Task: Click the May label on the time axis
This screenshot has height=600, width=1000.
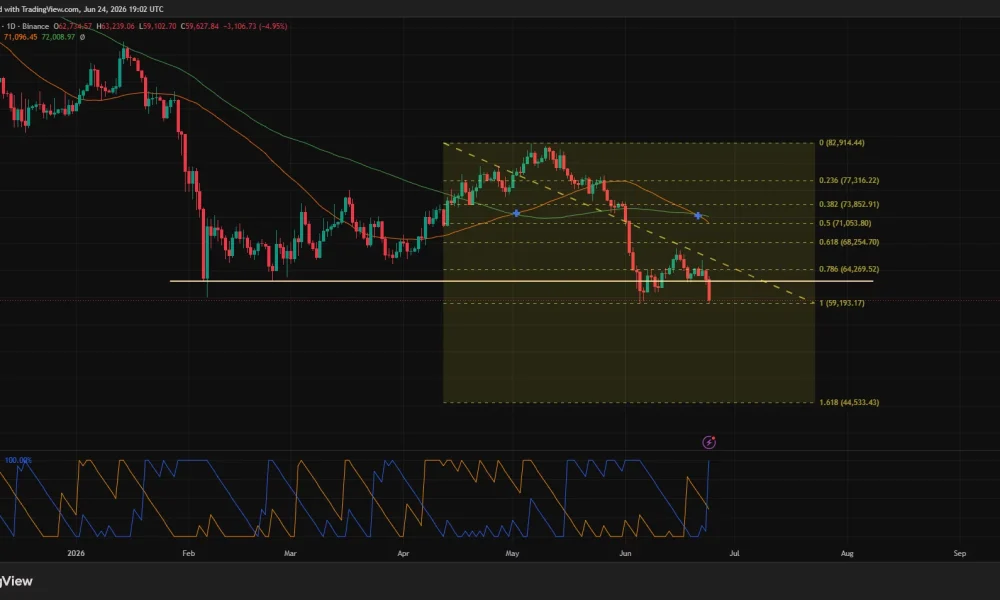Action: tap(512, 553)
